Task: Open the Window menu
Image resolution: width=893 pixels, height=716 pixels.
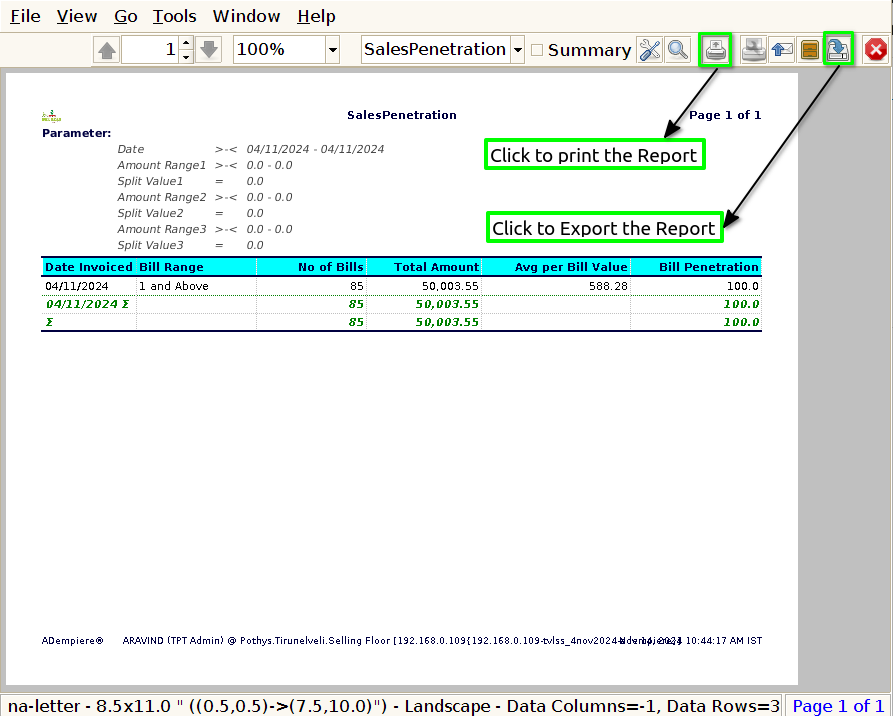Action: coord(247,17)
